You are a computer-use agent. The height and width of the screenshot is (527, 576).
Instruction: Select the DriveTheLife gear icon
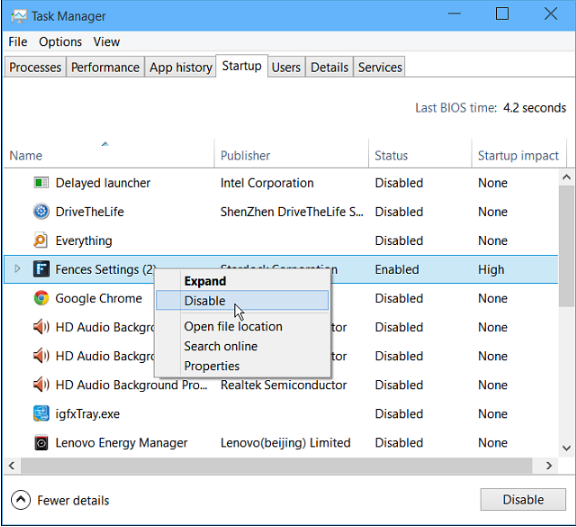(41, 212)
